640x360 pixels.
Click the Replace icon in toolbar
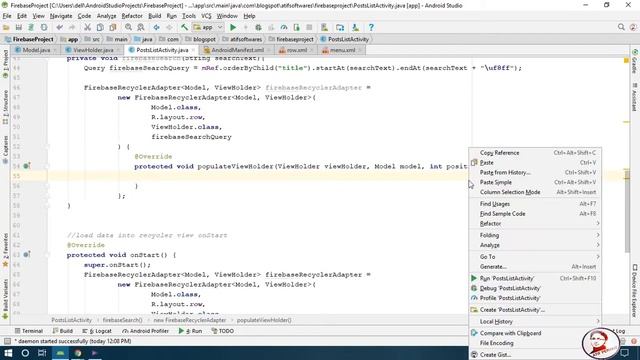pos(141,27)
